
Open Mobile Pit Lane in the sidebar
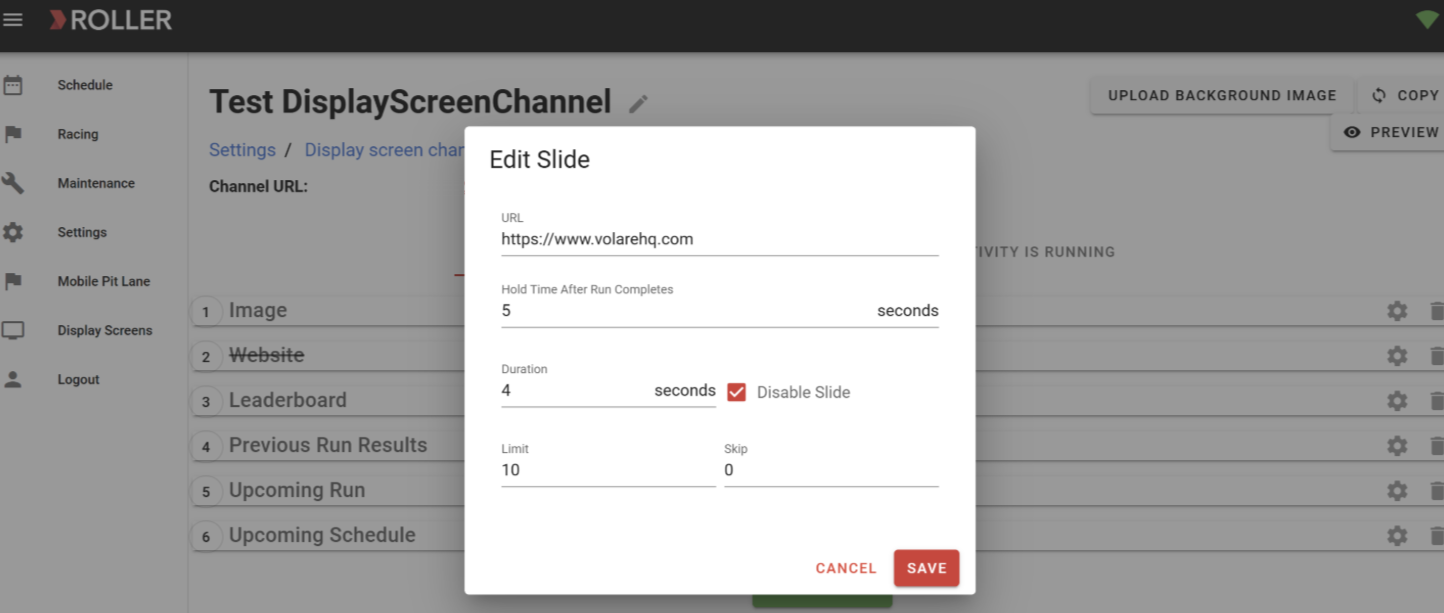[104, 281]
